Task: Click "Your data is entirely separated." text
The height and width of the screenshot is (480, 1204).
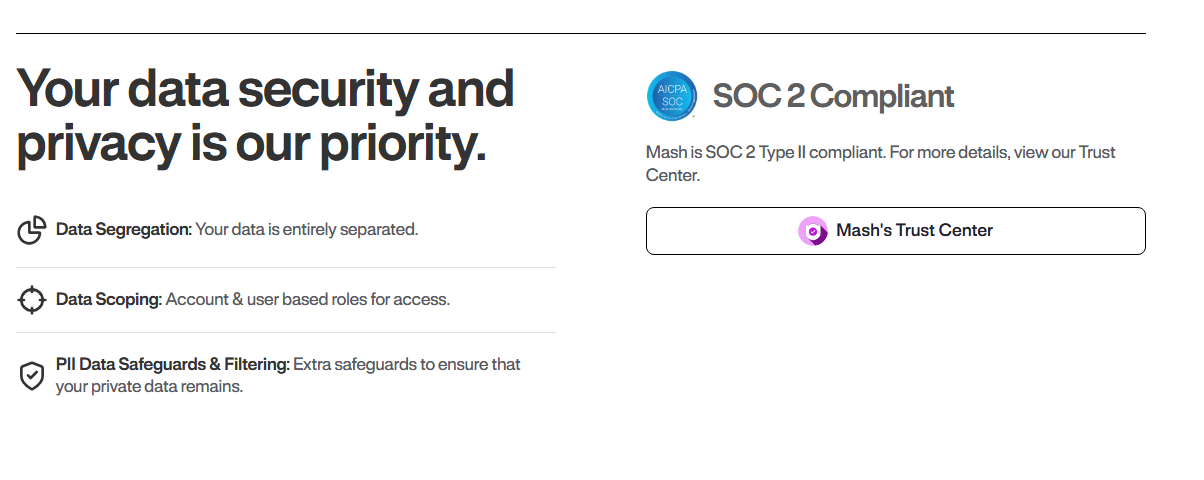Action: point(306,230)
